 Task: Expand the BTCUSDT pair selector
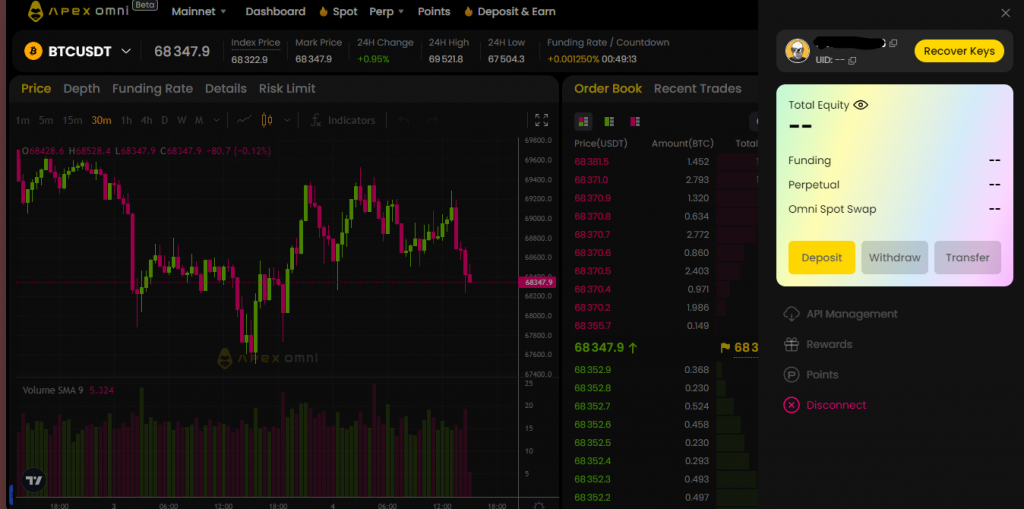coord(126,51)
